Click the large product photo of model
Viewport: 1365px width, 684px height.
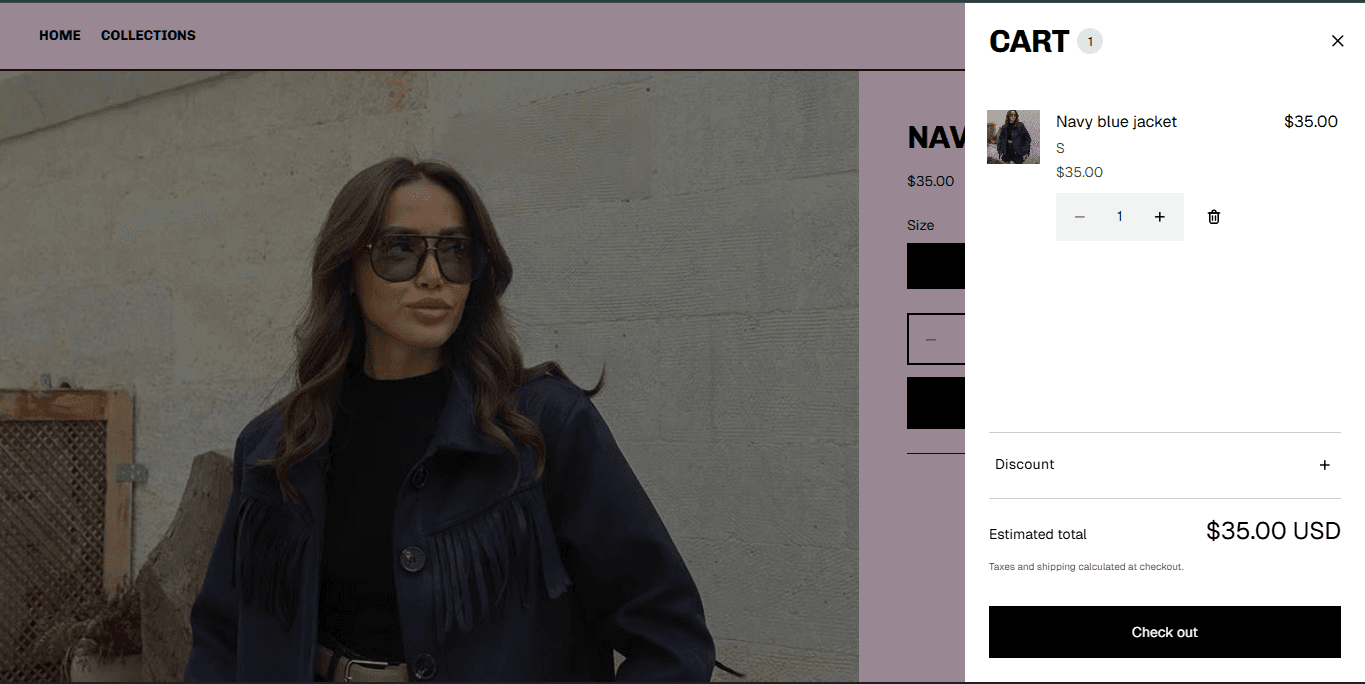(429, 376)
